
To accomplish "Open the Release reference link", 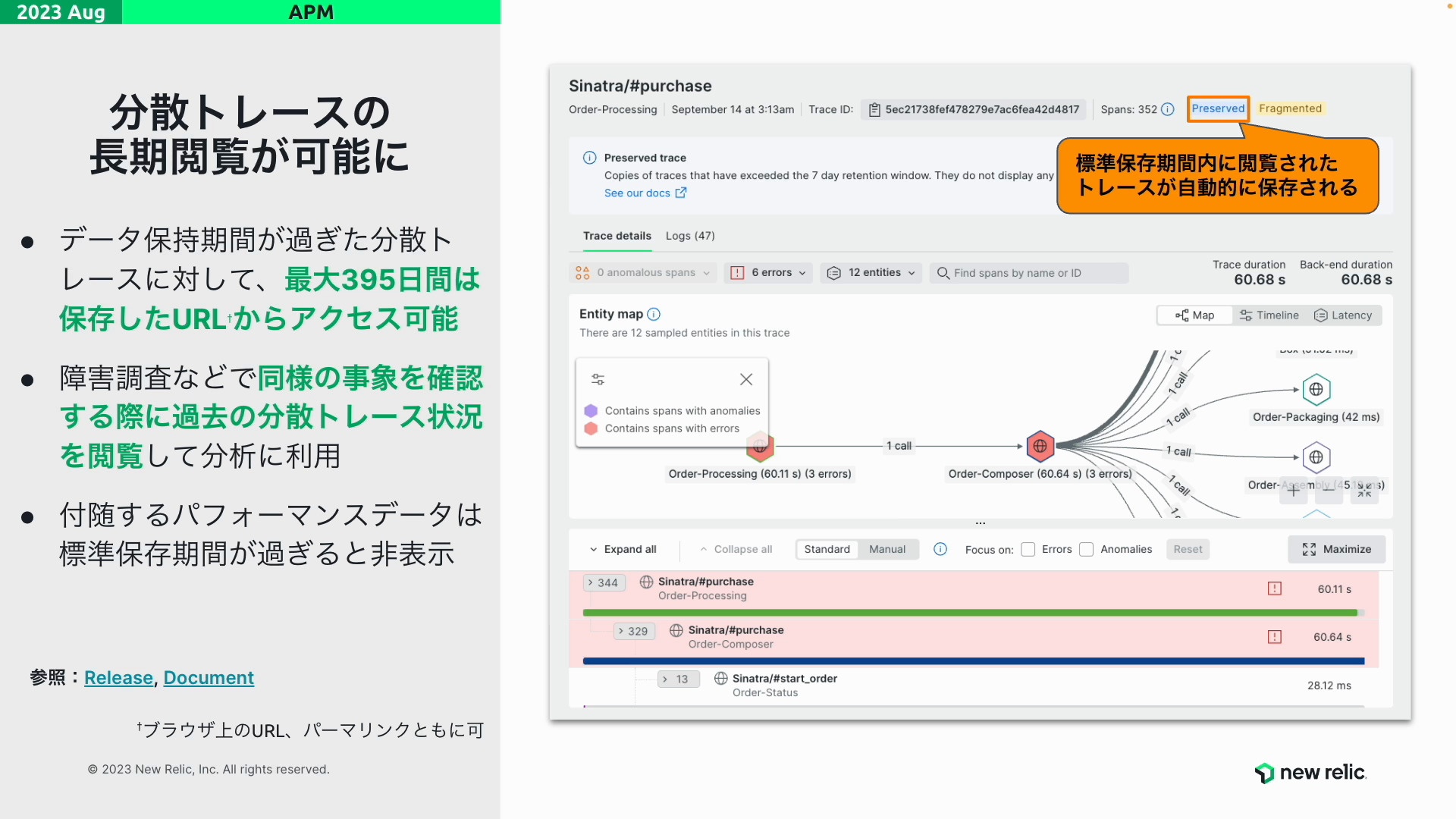I will tap(118, 678).
